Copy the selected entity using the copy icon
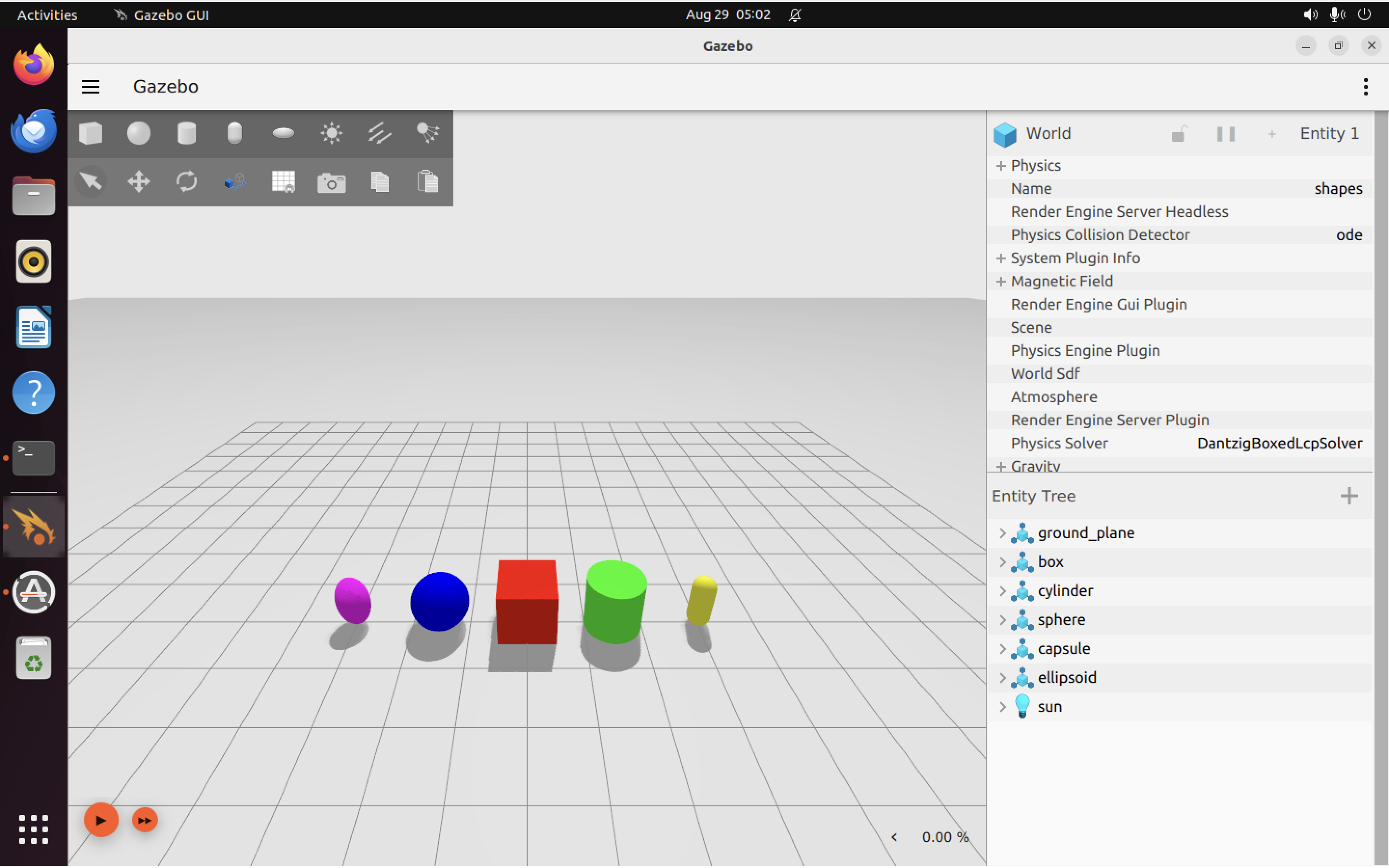 [380, 182]
